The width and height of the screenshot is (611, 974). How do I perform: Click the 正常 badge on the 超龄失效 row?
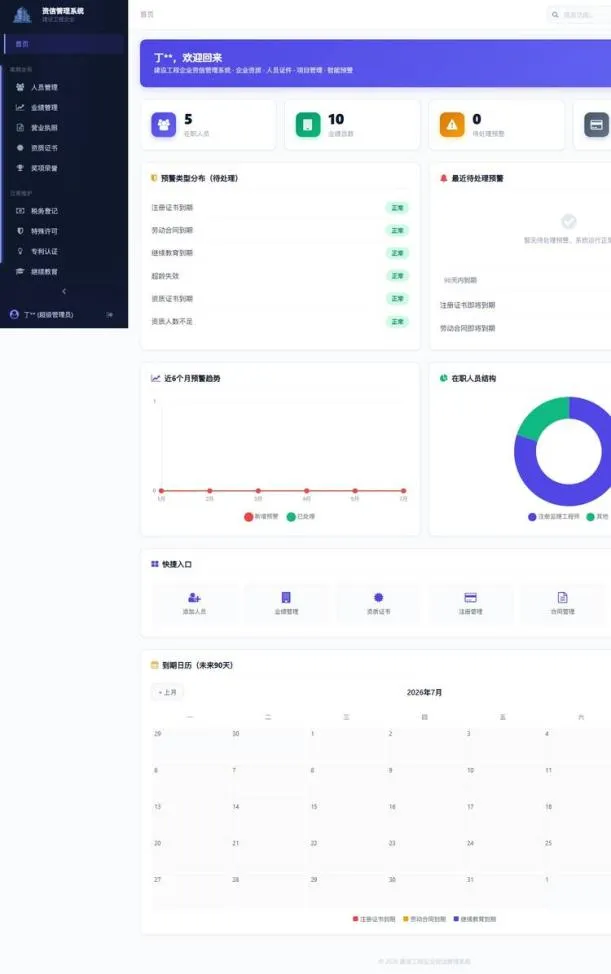pos(397,276)
